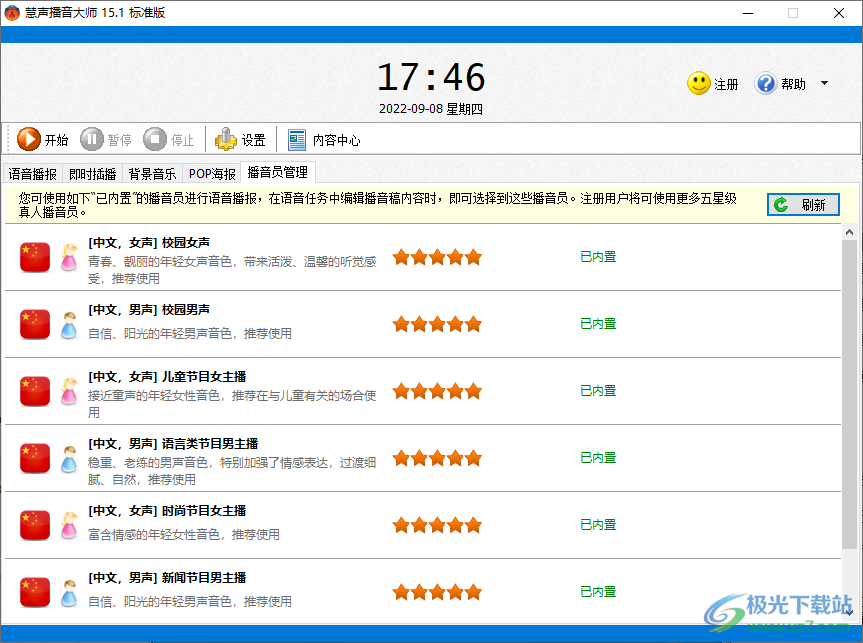Viewport: 863px width, 643px height.
Task: Click the 停止 stop icon
Action: pyautogui.click(x=155, y=139)
